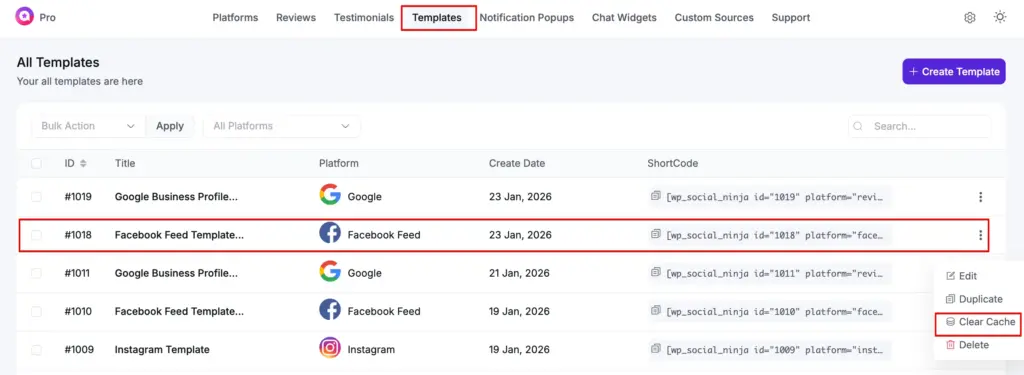Open Google Business Profile template #1019 title

pos(176,197)
